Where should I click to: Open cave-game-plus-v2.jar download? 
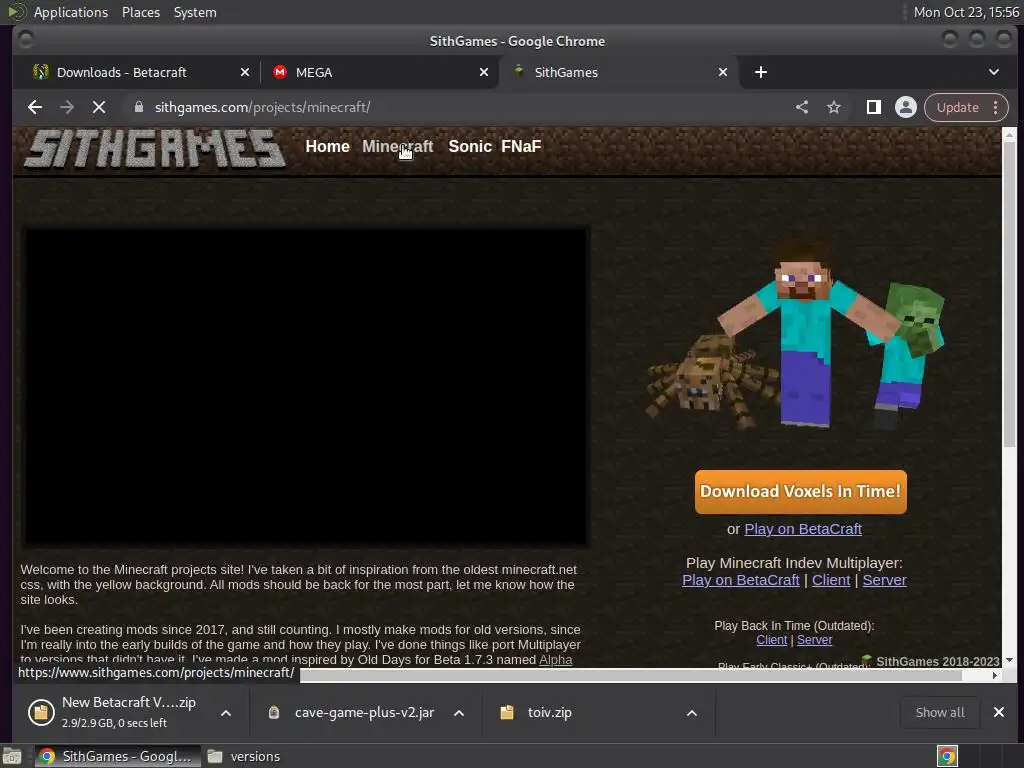point(353,712)
